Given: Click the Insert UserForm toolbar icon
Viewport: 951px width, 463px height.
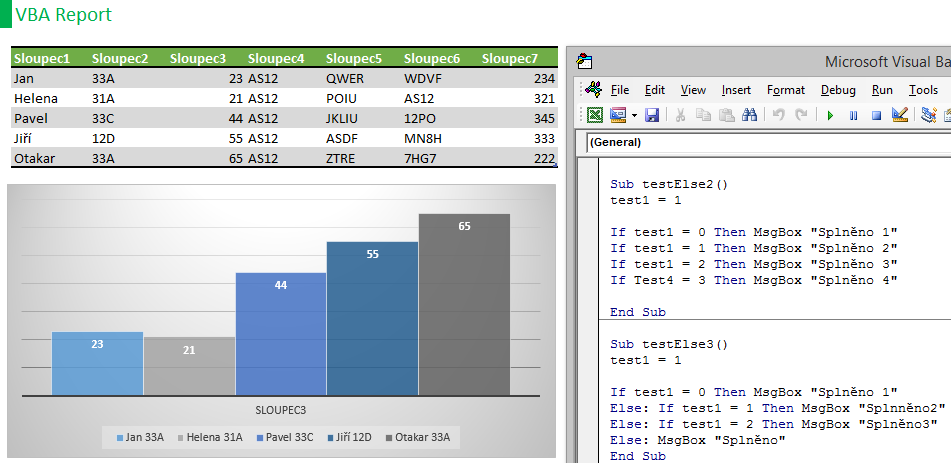Looking at the screenshot, I should 618,115.
